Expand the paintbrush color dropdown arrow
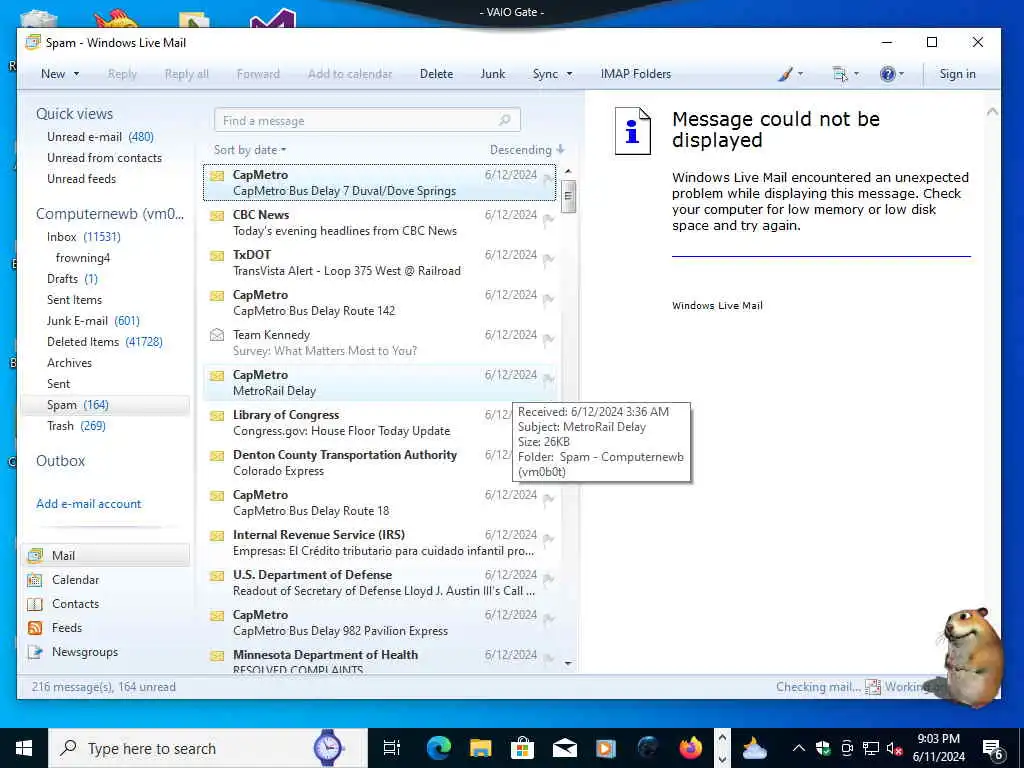 point(801,74)
